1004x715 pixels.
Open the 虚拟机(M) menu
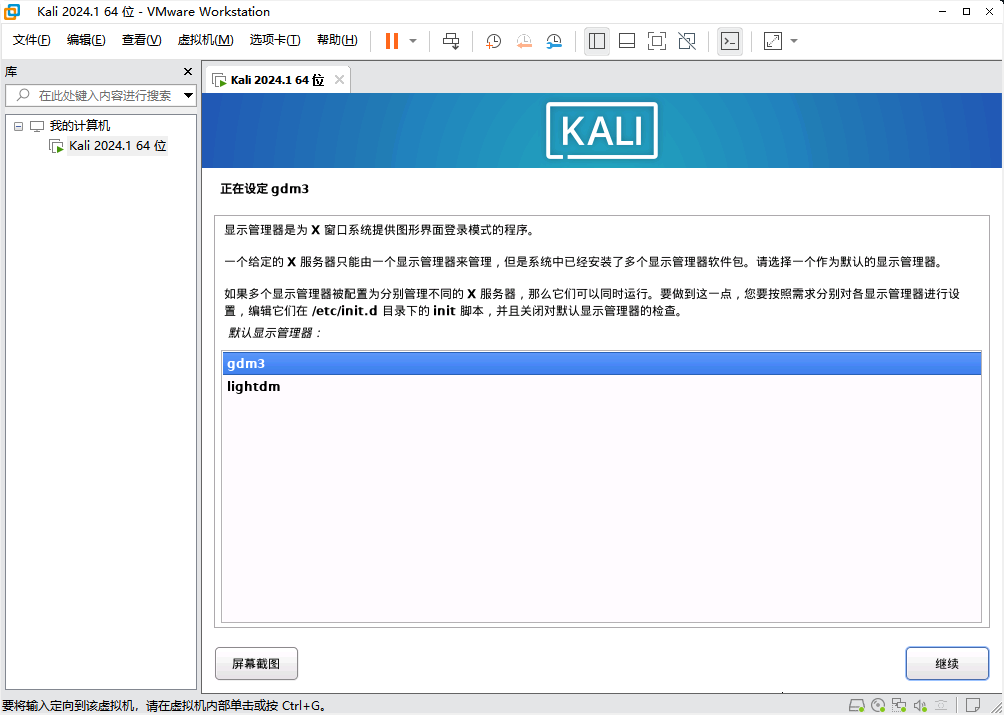coord(205,40)
